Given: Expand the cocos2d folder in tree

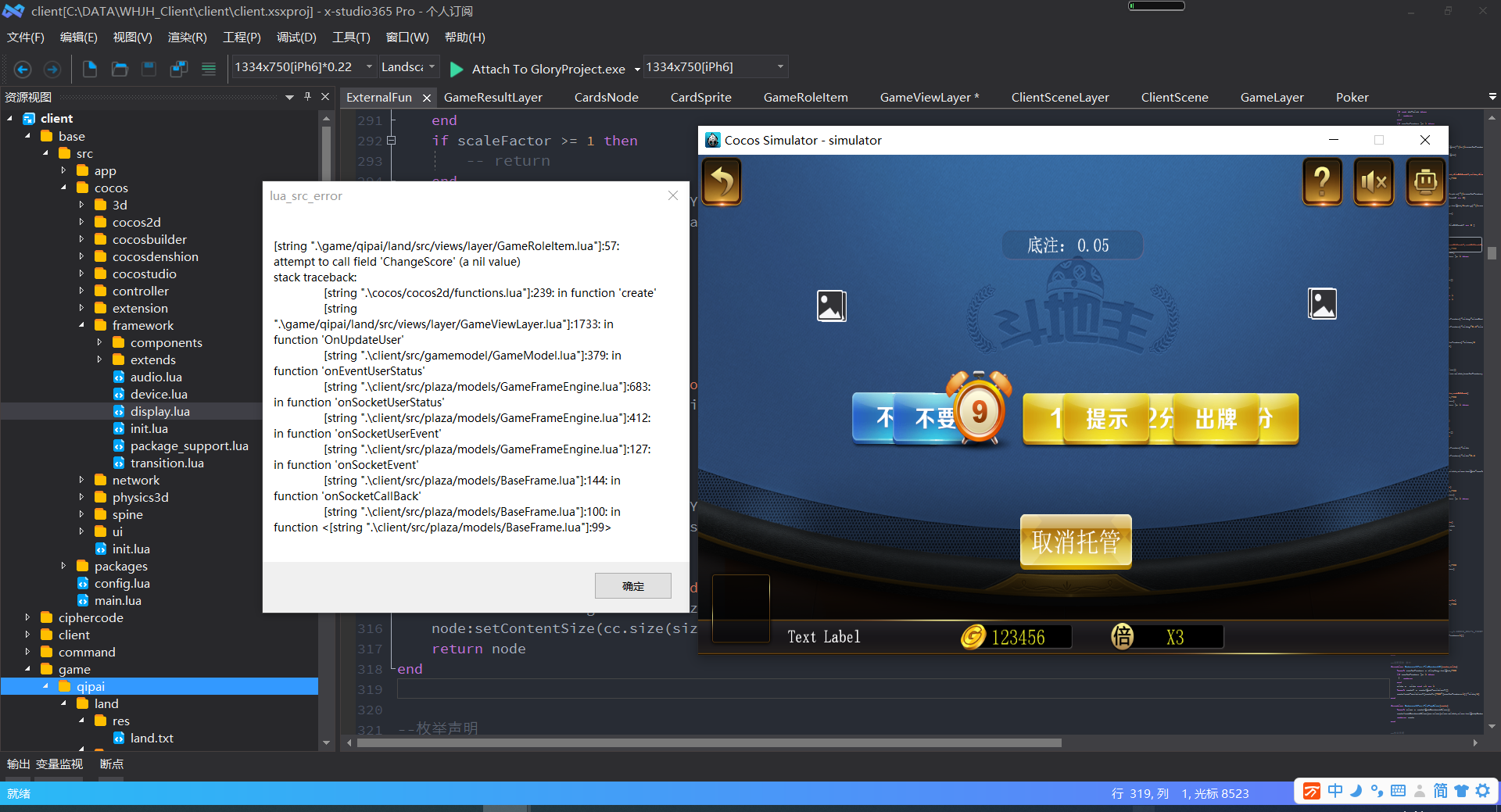Looking at the screenshot, I should 81,223.
